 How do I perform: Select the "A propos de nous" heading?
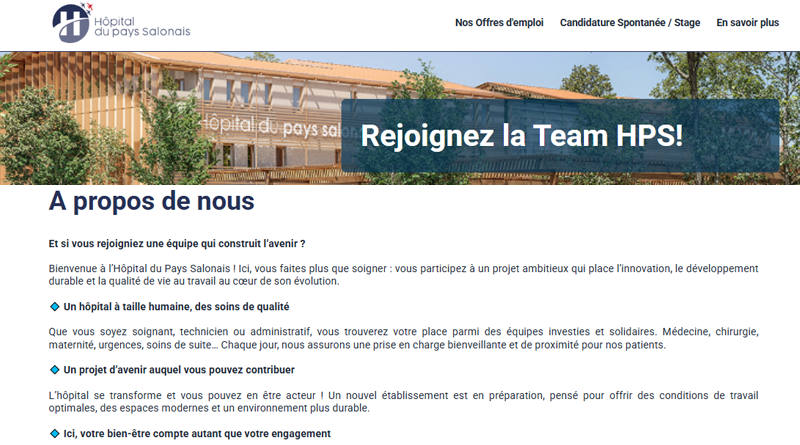151,202
